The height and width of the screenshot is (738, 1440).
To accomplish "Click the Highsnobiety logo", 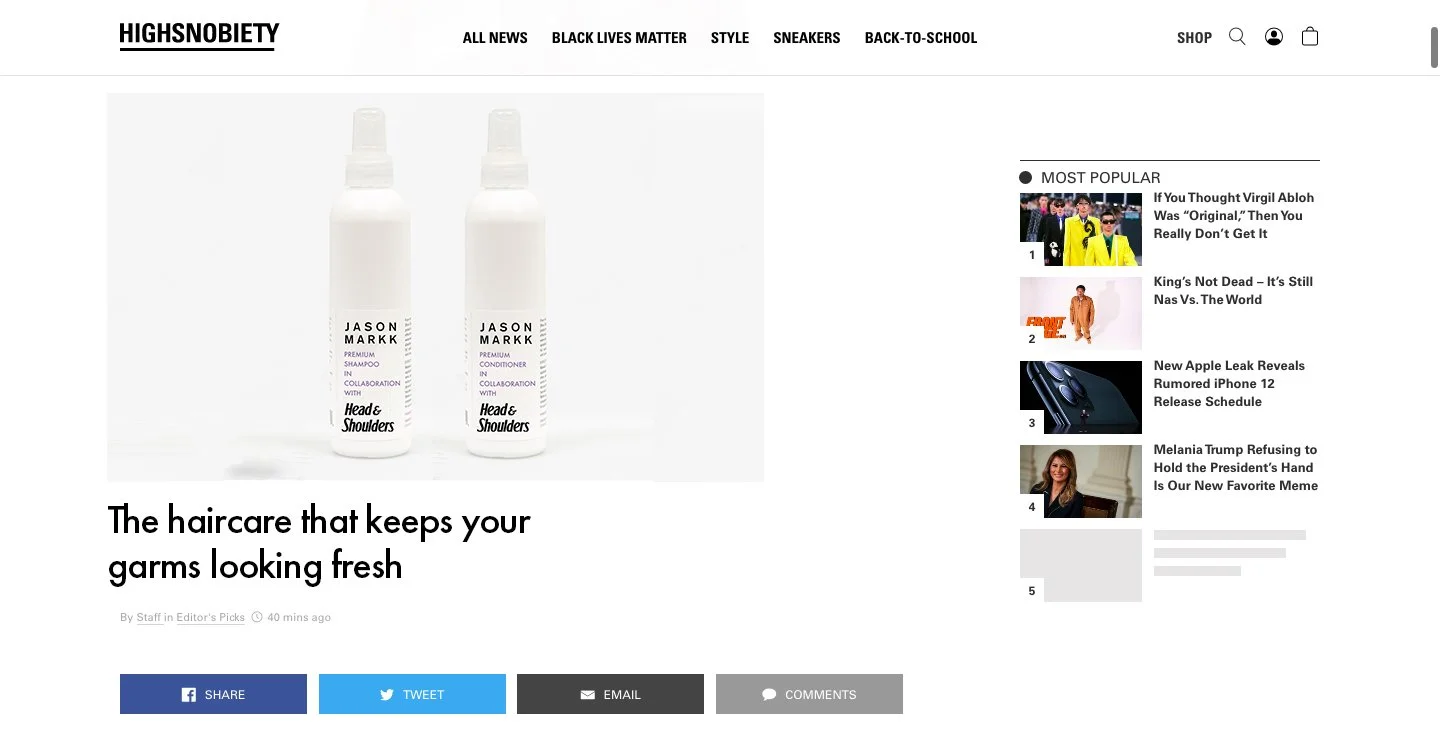I will [199, 36].
